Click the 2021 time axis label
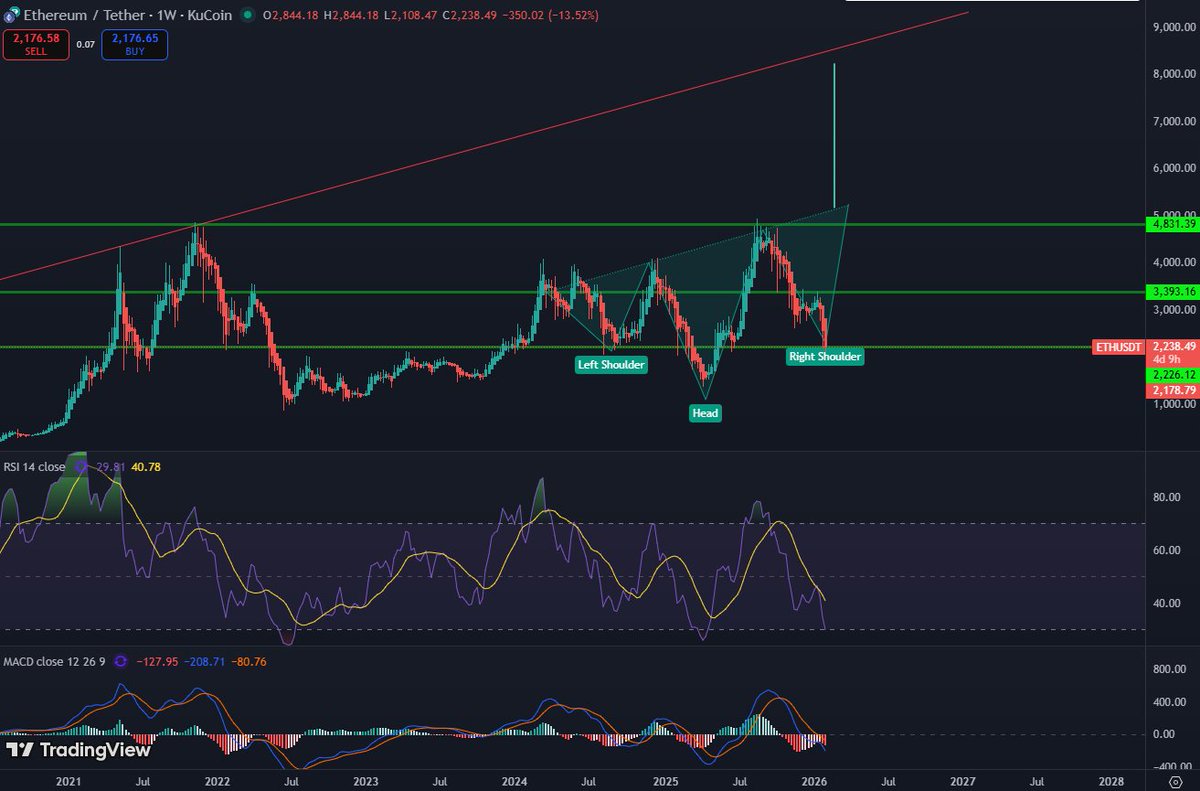Screen dimensions: 1200x791 pyautogui.click(x=68, y=780)
